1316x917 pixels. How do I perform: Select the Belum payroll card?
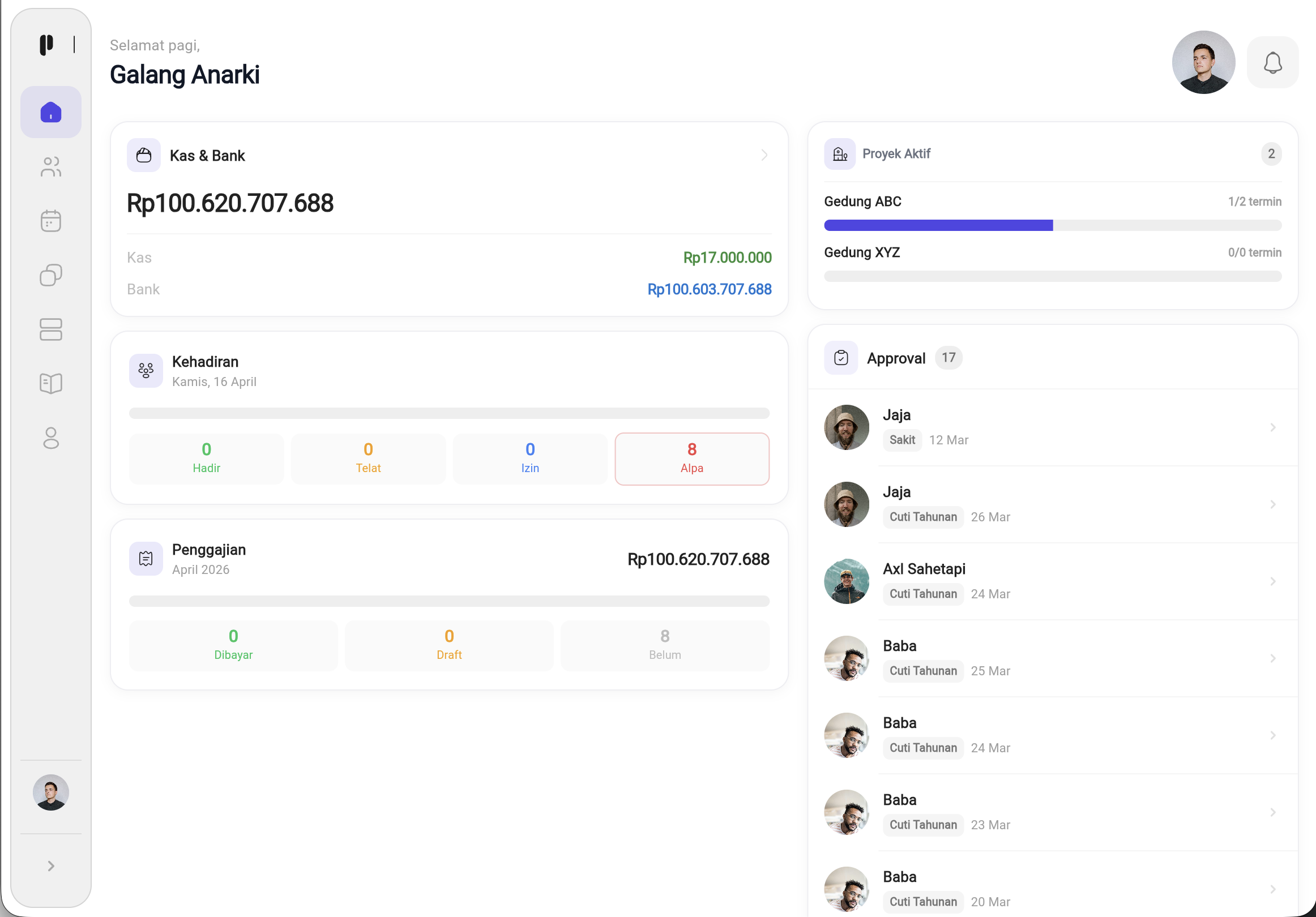(665, 645)
